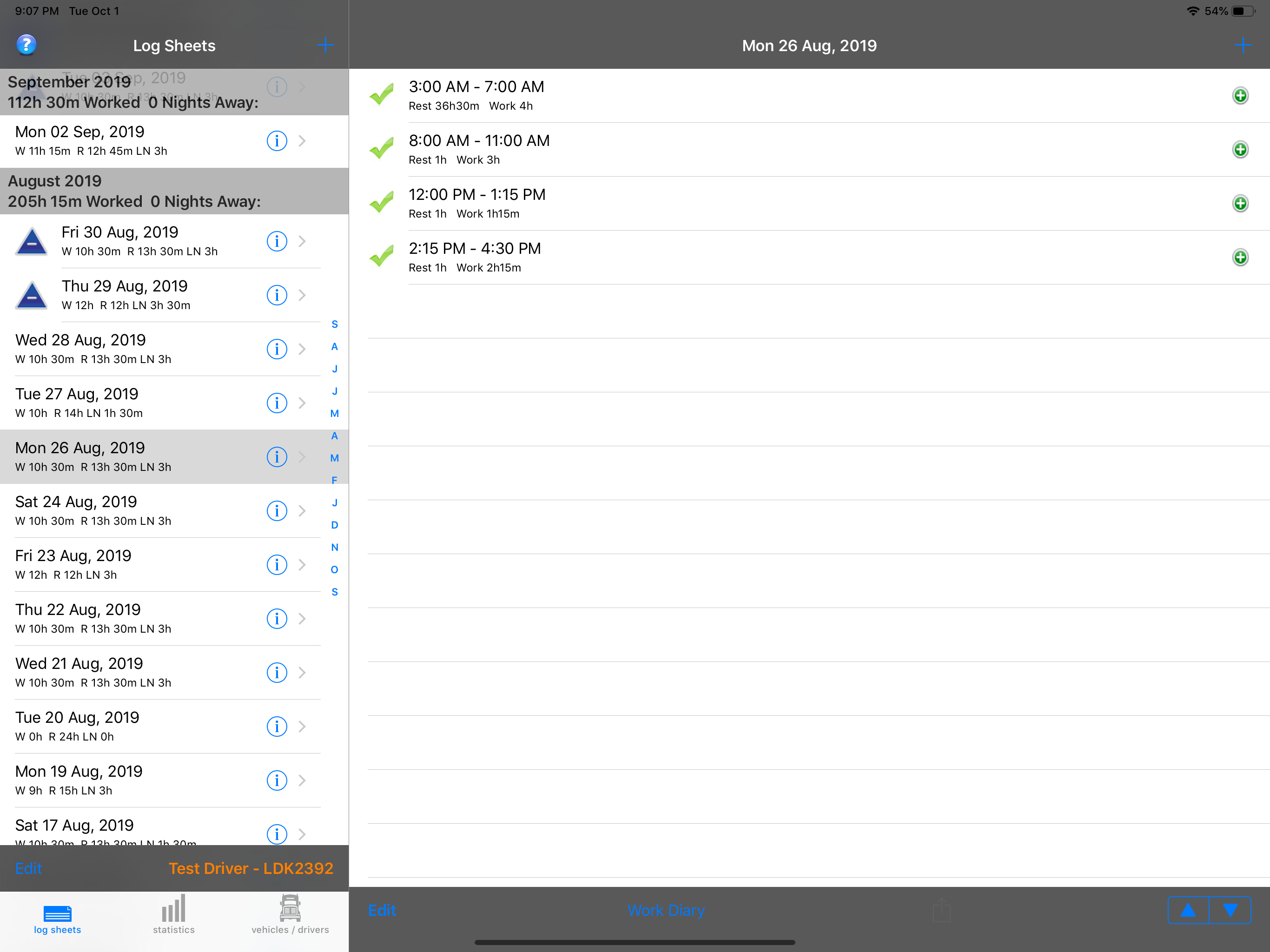
Task: Click green plus for 3:00 AM - 7:00 AM
Action: (1240, 96)
